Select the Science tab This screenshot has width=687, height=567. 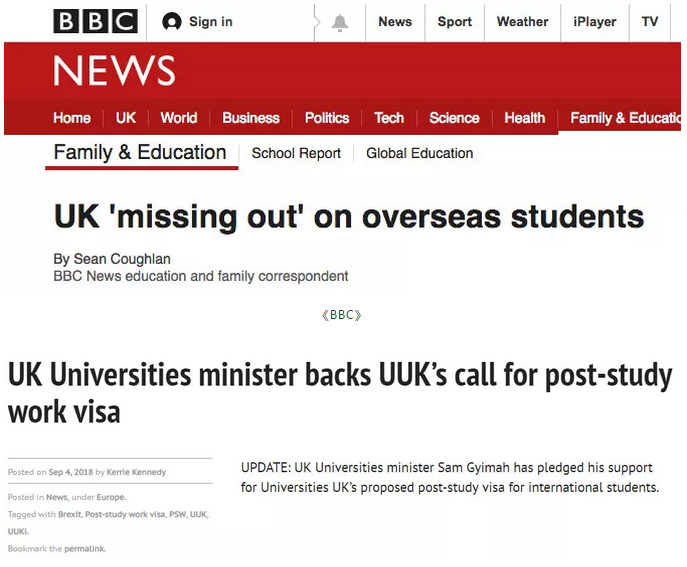coord(454,118)
